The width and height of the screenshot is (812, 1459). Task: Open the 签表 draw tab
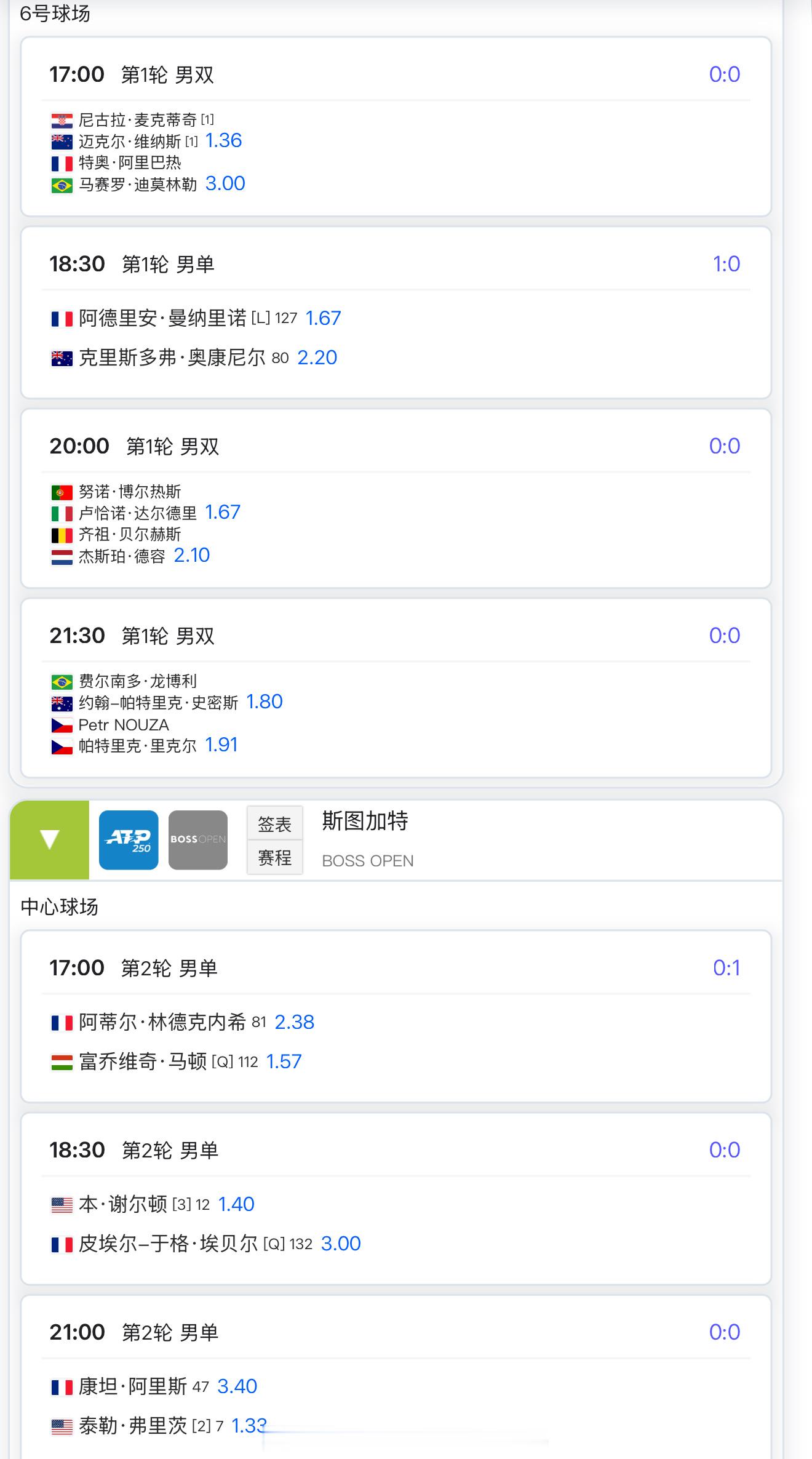(x=275, y=824)
